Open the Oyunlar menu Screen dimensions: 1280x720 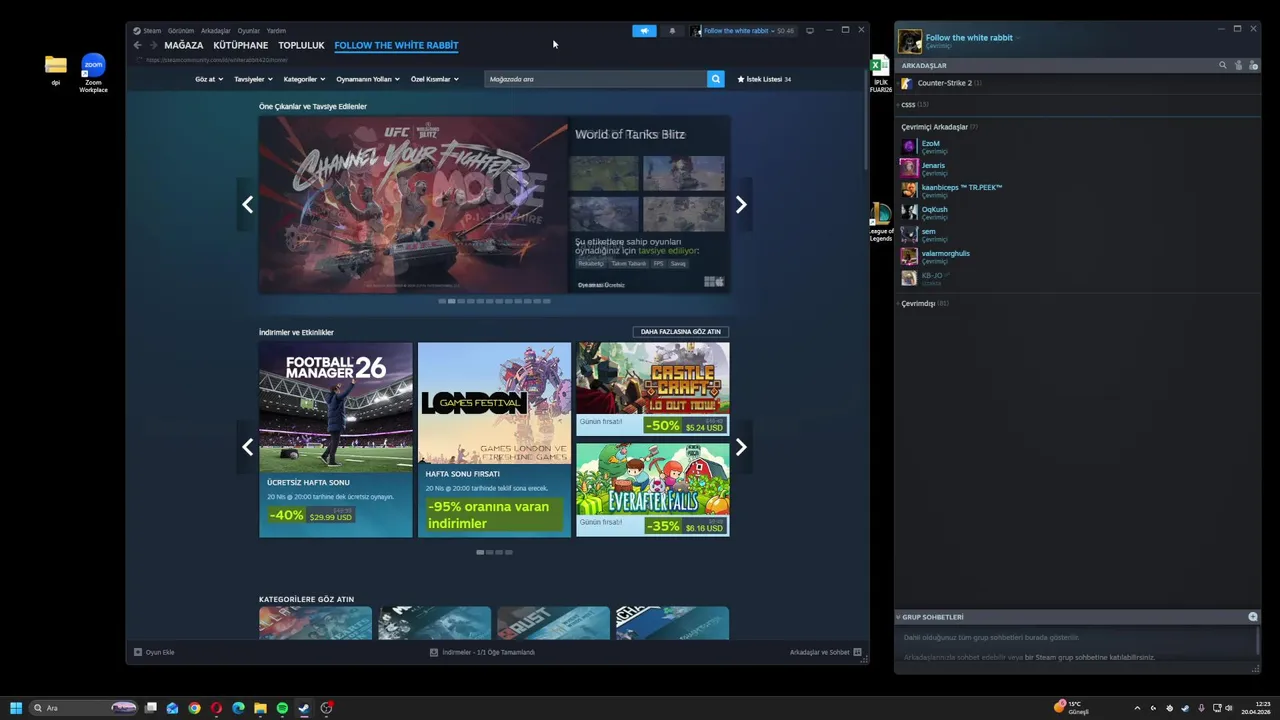coord(248,31)
